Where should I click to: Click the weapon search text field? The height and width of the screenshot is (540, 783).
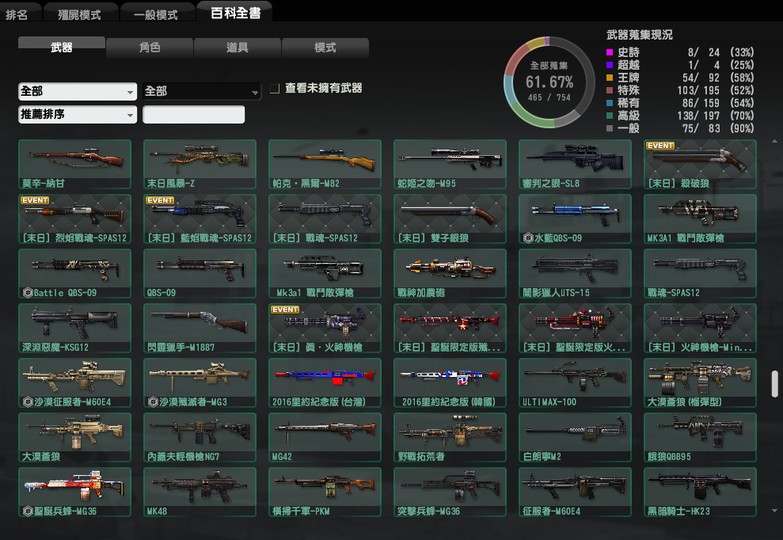pos(194,114)
